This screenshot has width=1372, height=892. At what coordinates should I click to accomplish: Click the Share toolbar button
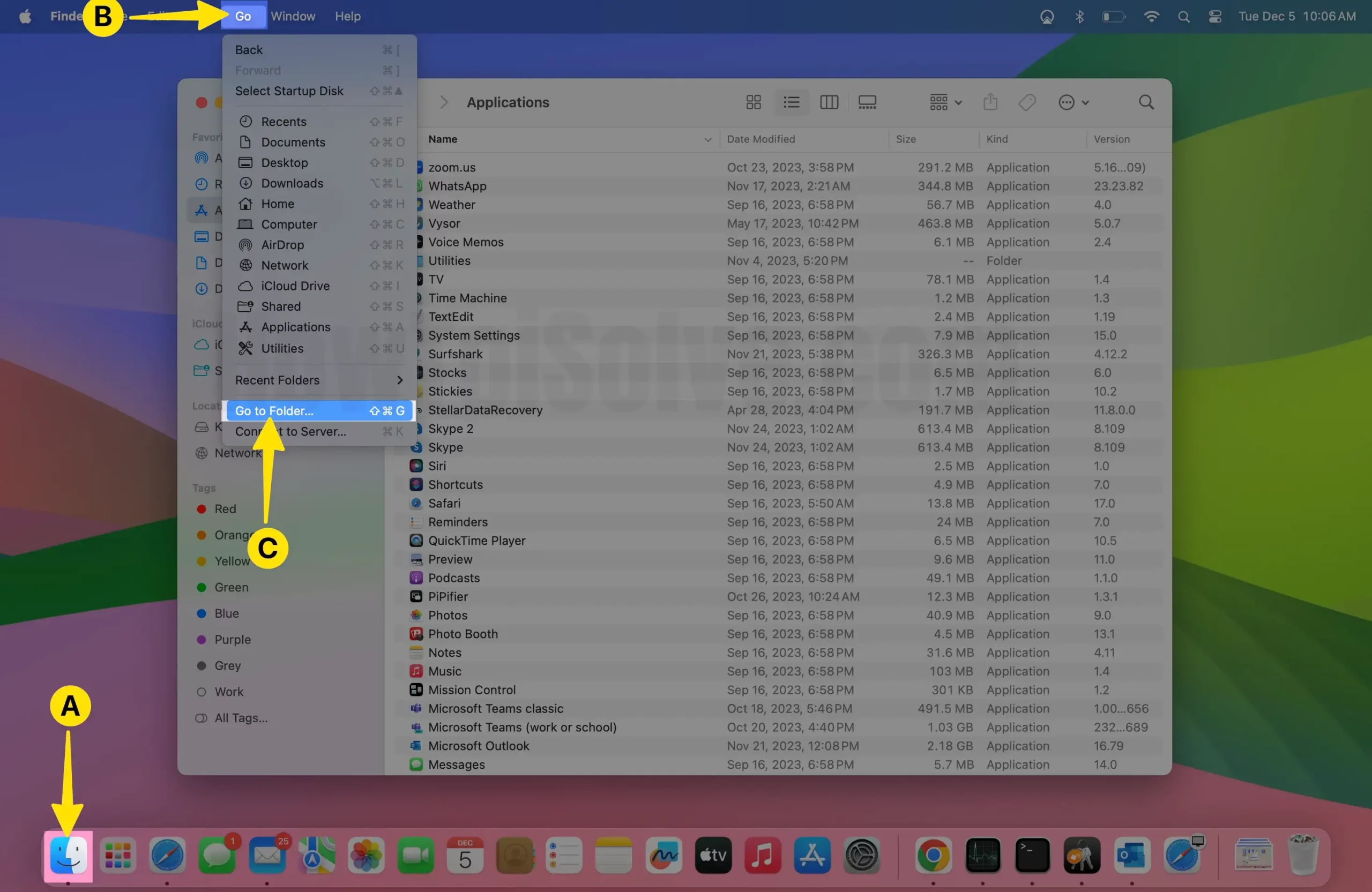[x=990, y=102]
